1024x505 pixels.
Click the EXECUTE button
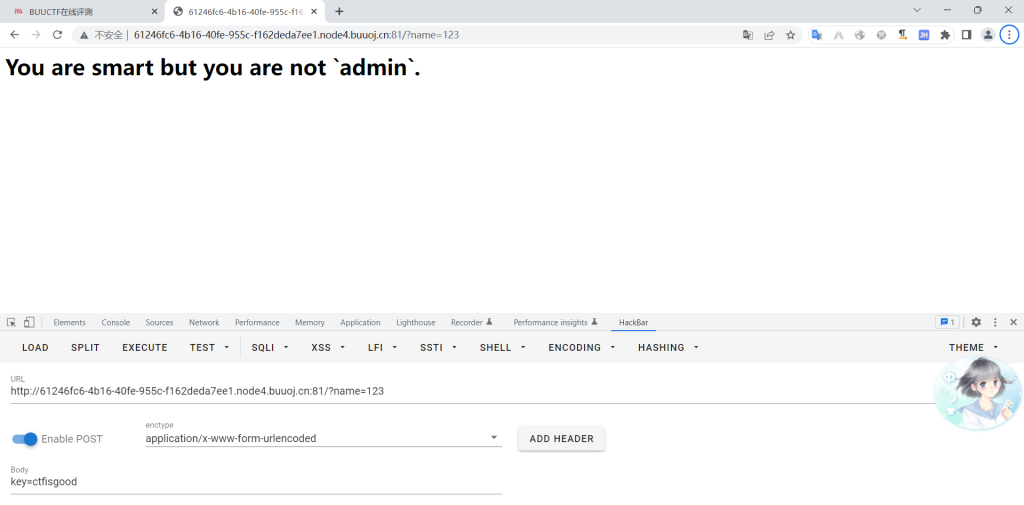pos(145,347)
